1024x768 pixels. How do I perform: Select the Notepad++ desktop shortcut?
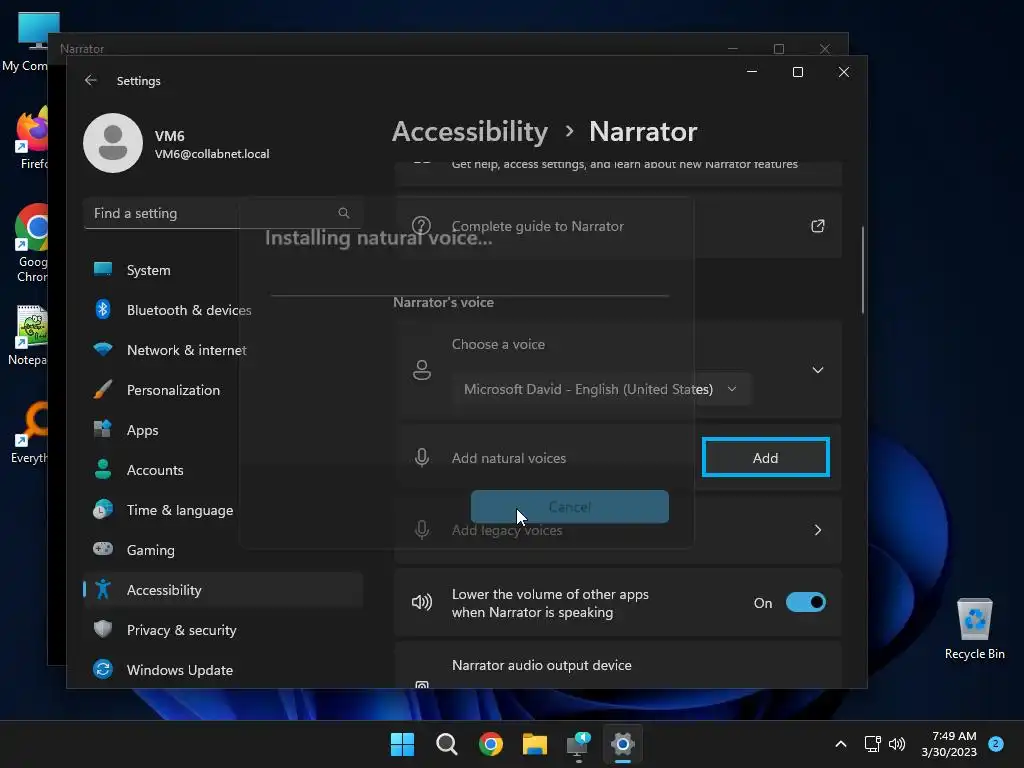point(26,336)
